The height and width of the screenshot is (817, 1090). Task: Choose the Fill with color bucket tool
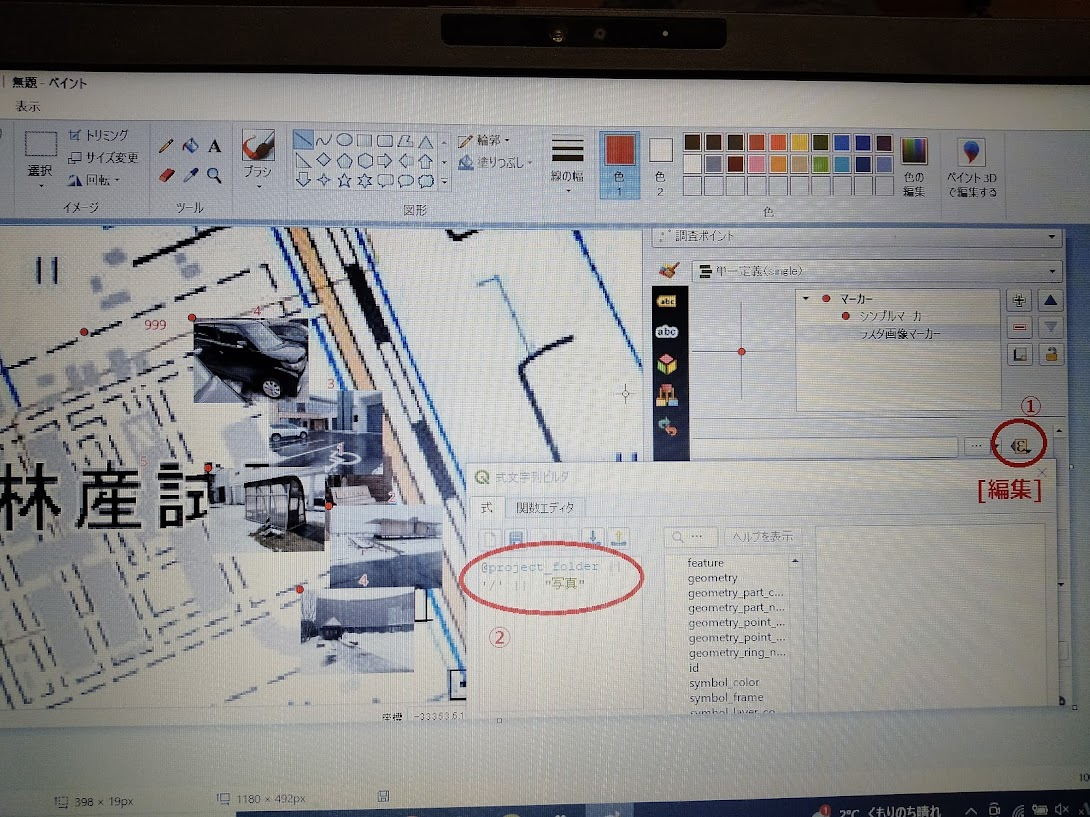coord(190,146)
